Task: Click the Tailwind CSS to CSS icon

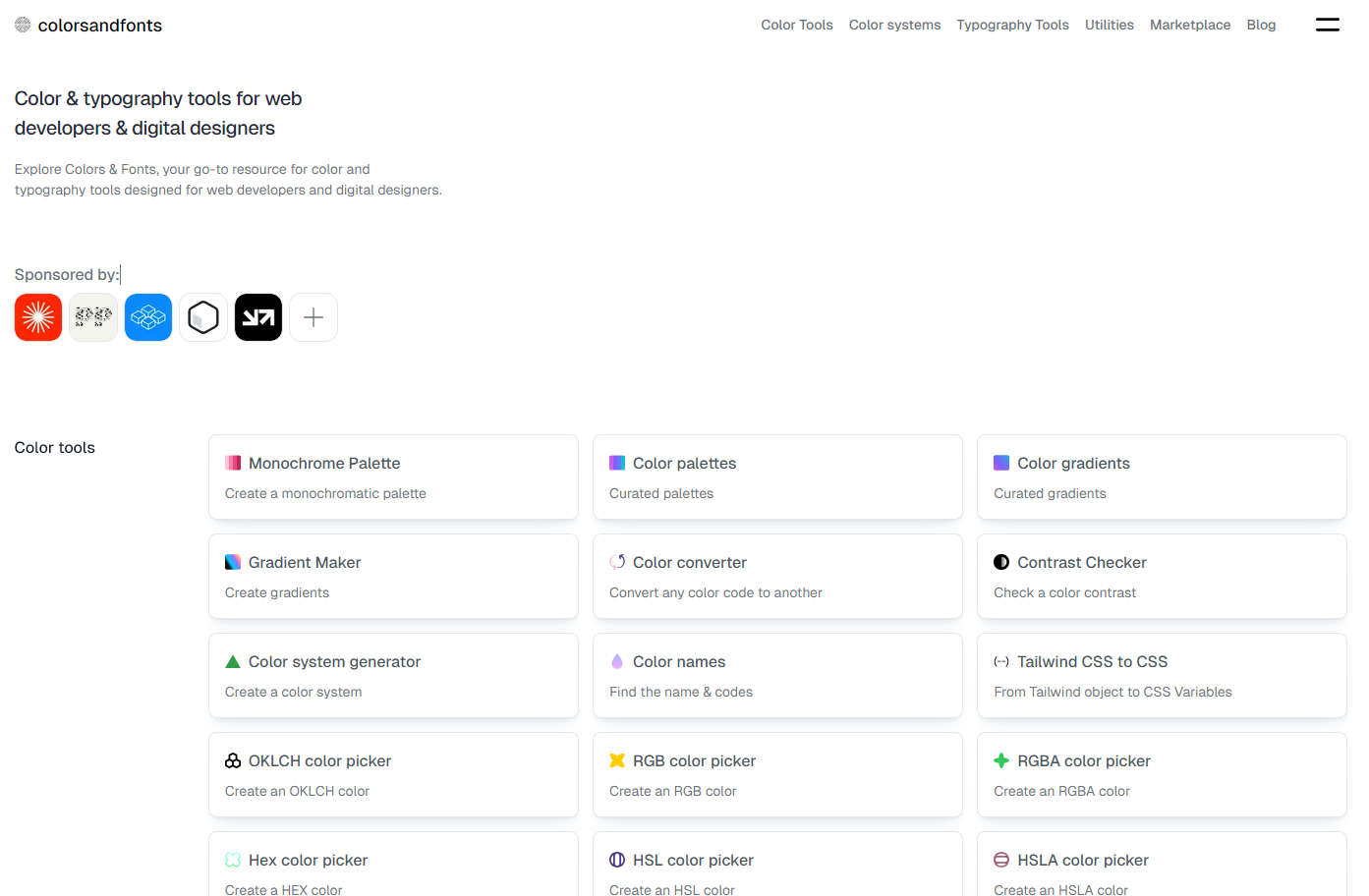Action: click(1001, 661)
